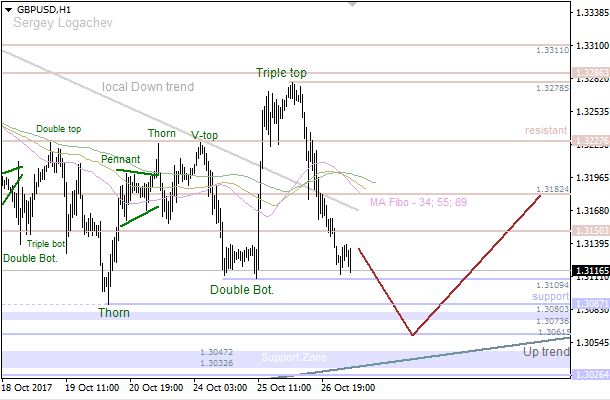Select the 1.31824 level value label
This screenshot has height=400, width=610.
pos(552,188)
